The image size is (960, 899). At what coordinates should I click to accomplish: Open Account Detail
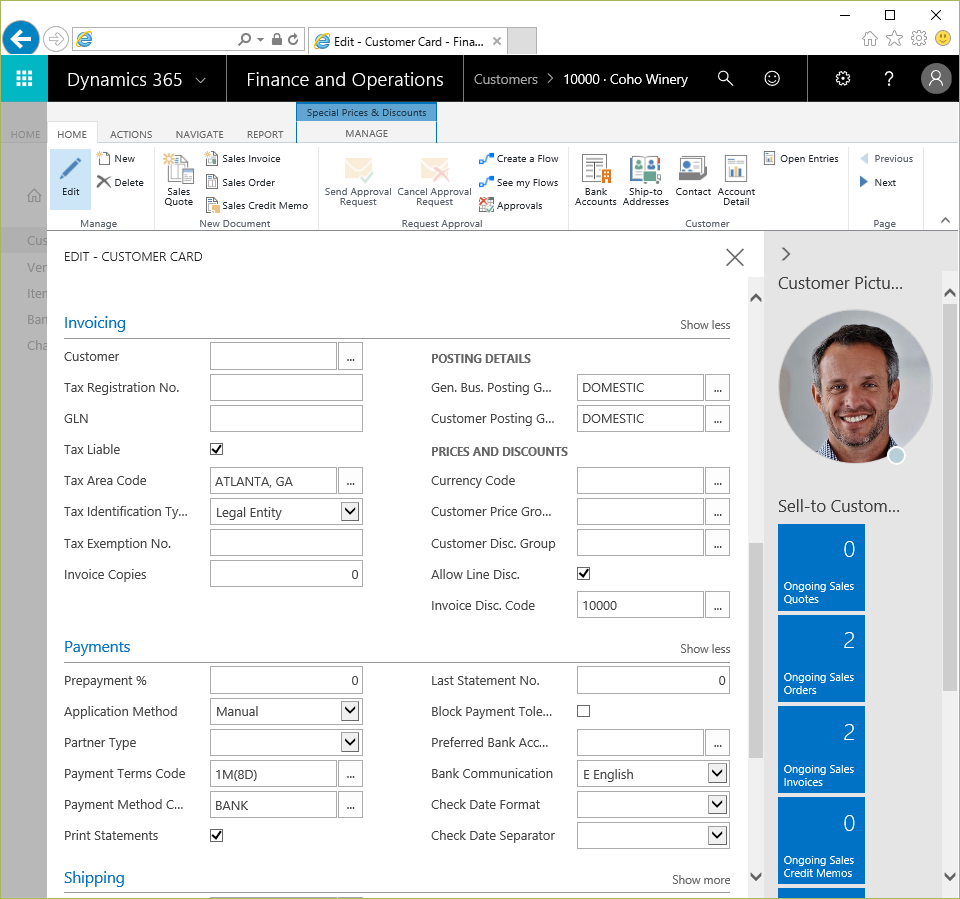[x=736, y=180]
